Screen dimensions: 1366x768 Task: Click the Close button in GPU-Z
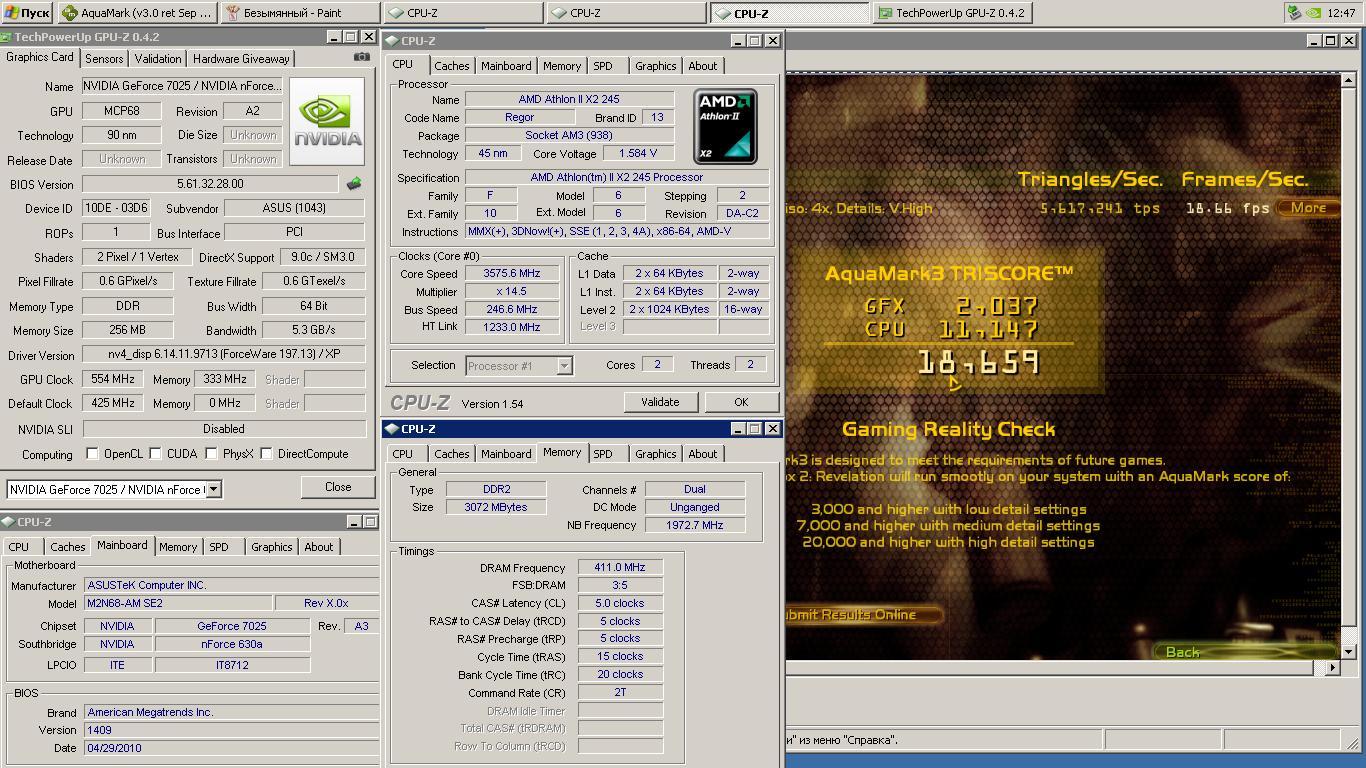point(338,487)
